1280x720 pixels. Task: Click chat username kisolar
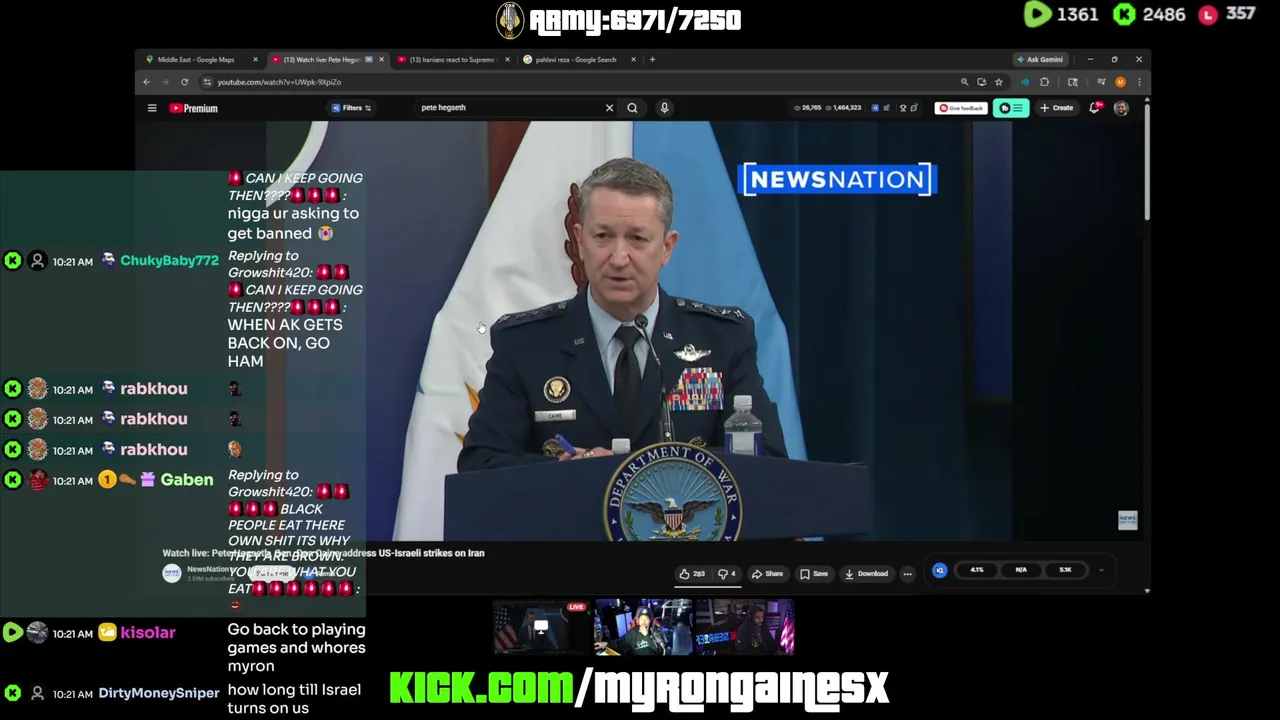148,632
